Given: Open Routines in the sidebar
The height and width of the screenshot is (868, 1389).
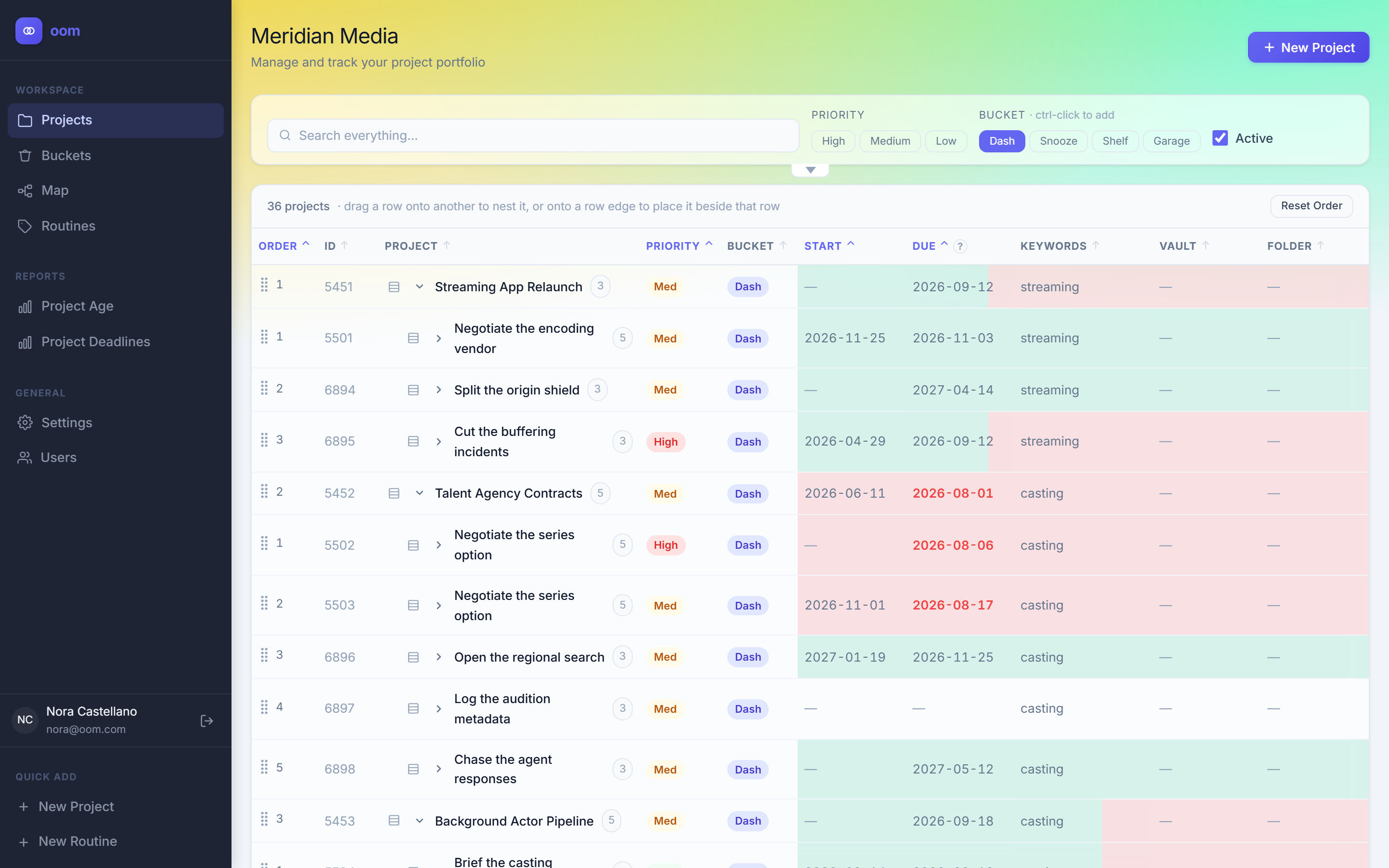Looking at the screenshot, I should [x=115, y=226].
